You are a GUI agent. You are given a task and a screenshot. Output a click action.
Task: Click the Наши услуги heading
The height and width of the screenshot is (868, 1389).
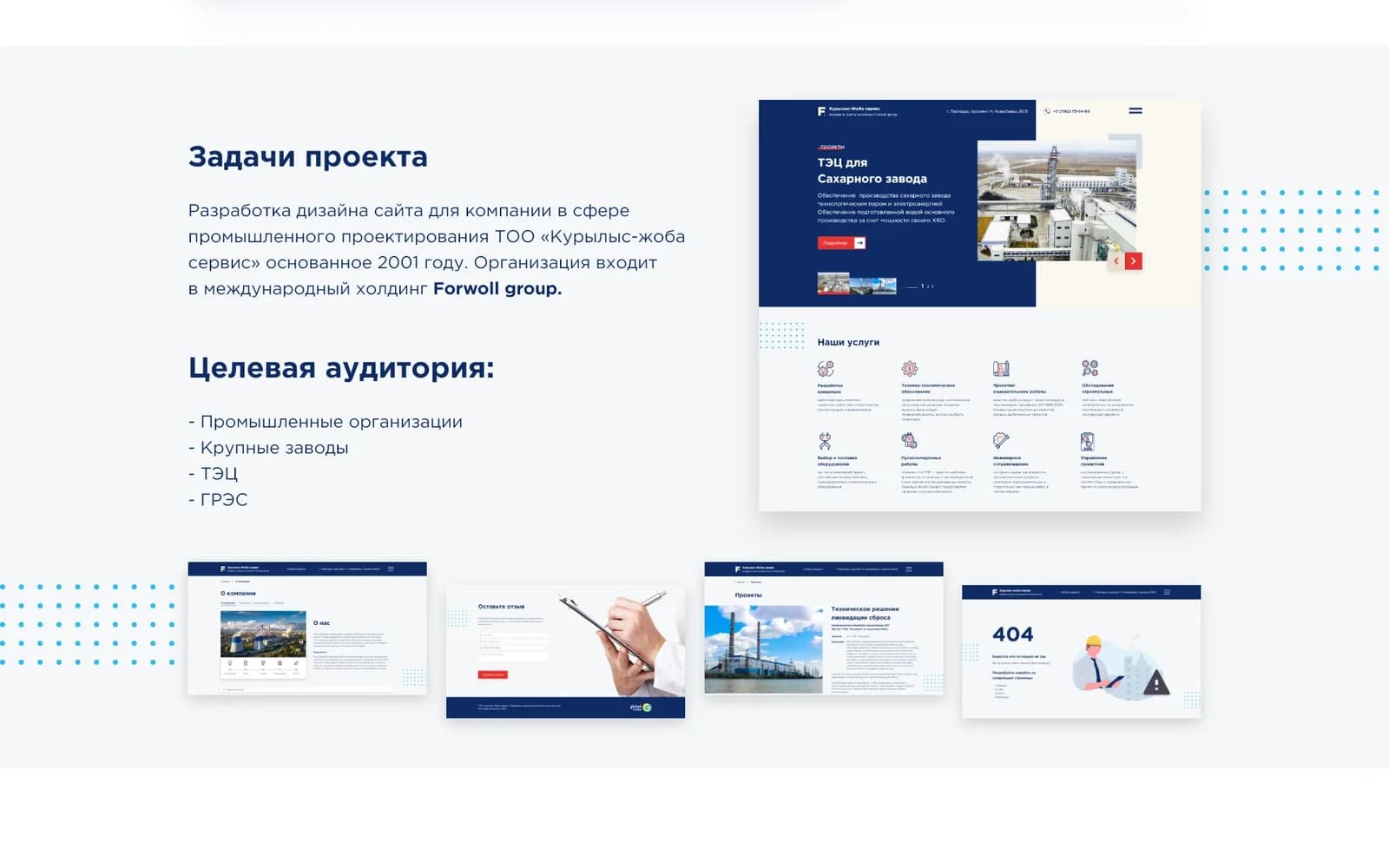(848, 342)
